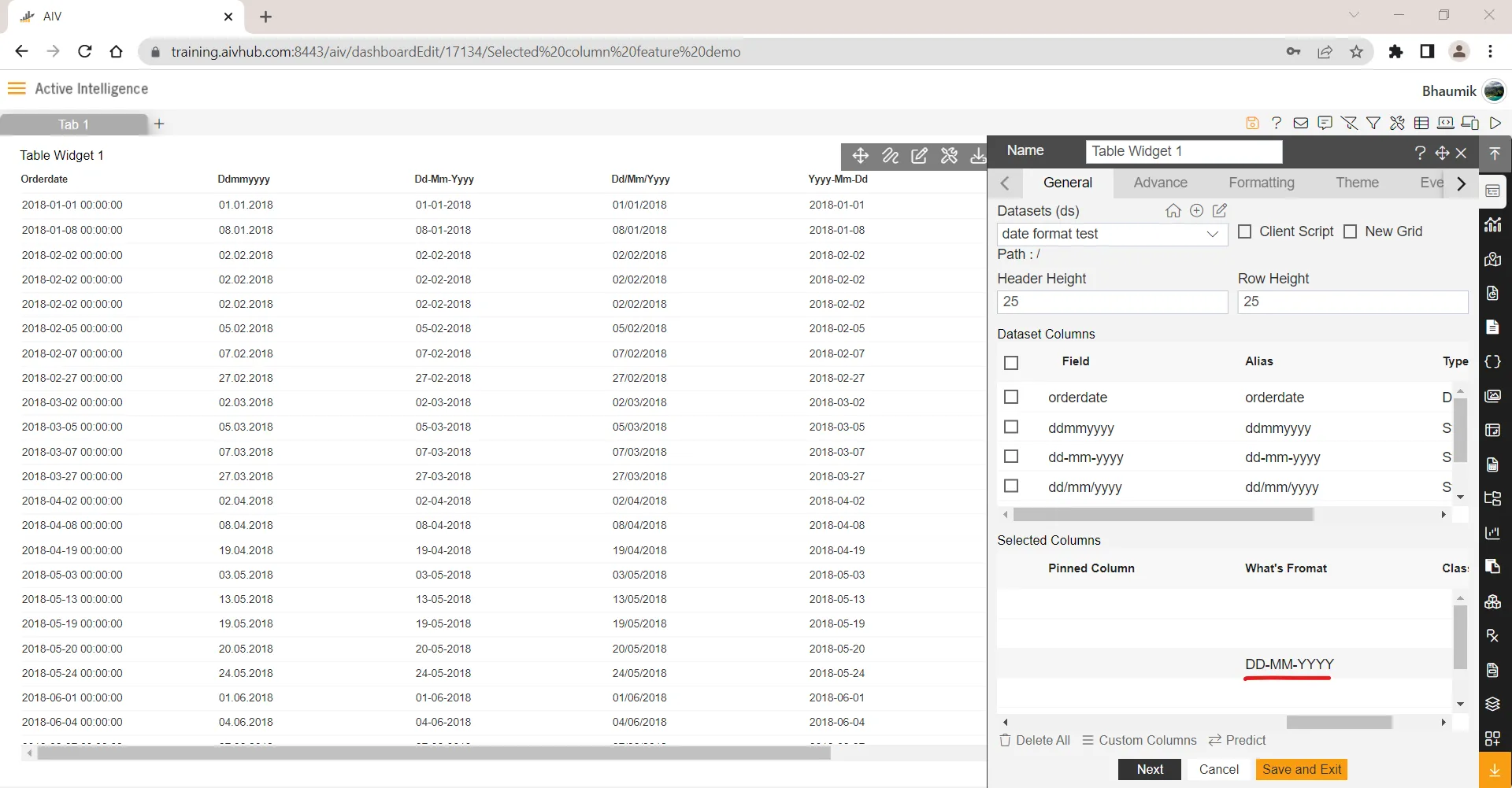The height and width of the screenshot is (788, 1512).
Task: Click selected columns list down arrow
Action: [x=1461, y=705]
